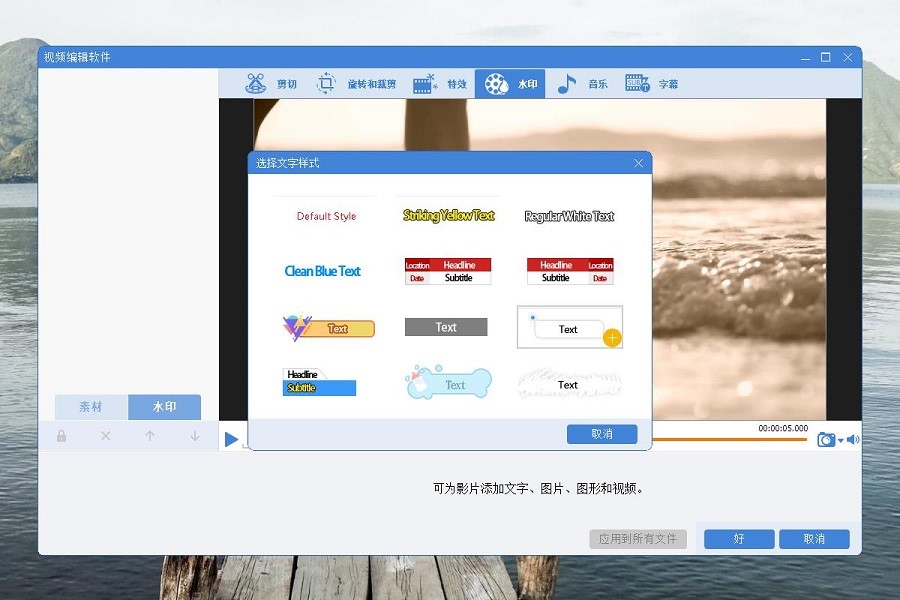Screen dimensions: 900x600
Task: Pick the Clean Blue Text style
Action: 322,271
